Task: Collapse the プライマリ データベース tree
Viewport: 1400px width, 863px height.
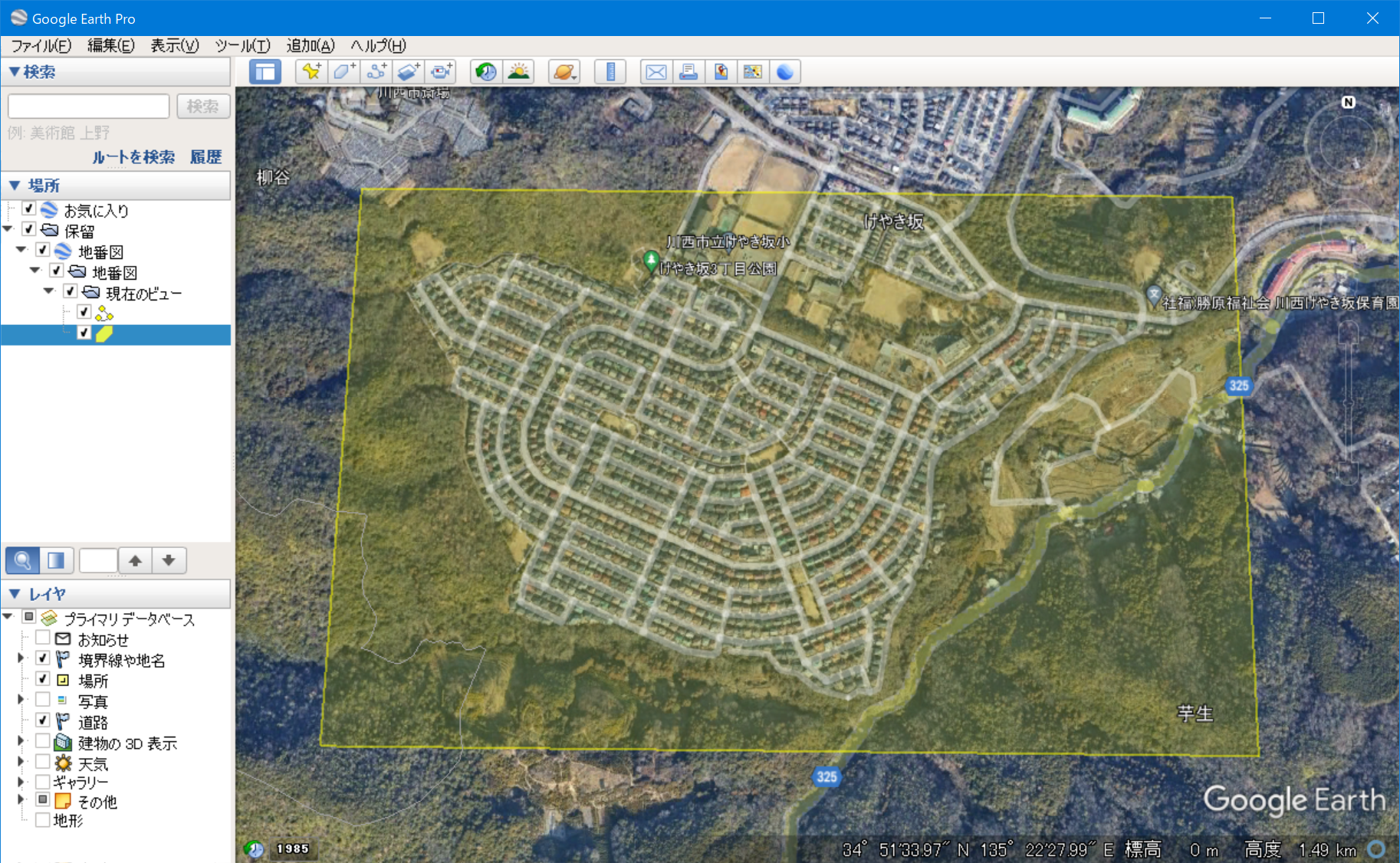Action: 8,616
